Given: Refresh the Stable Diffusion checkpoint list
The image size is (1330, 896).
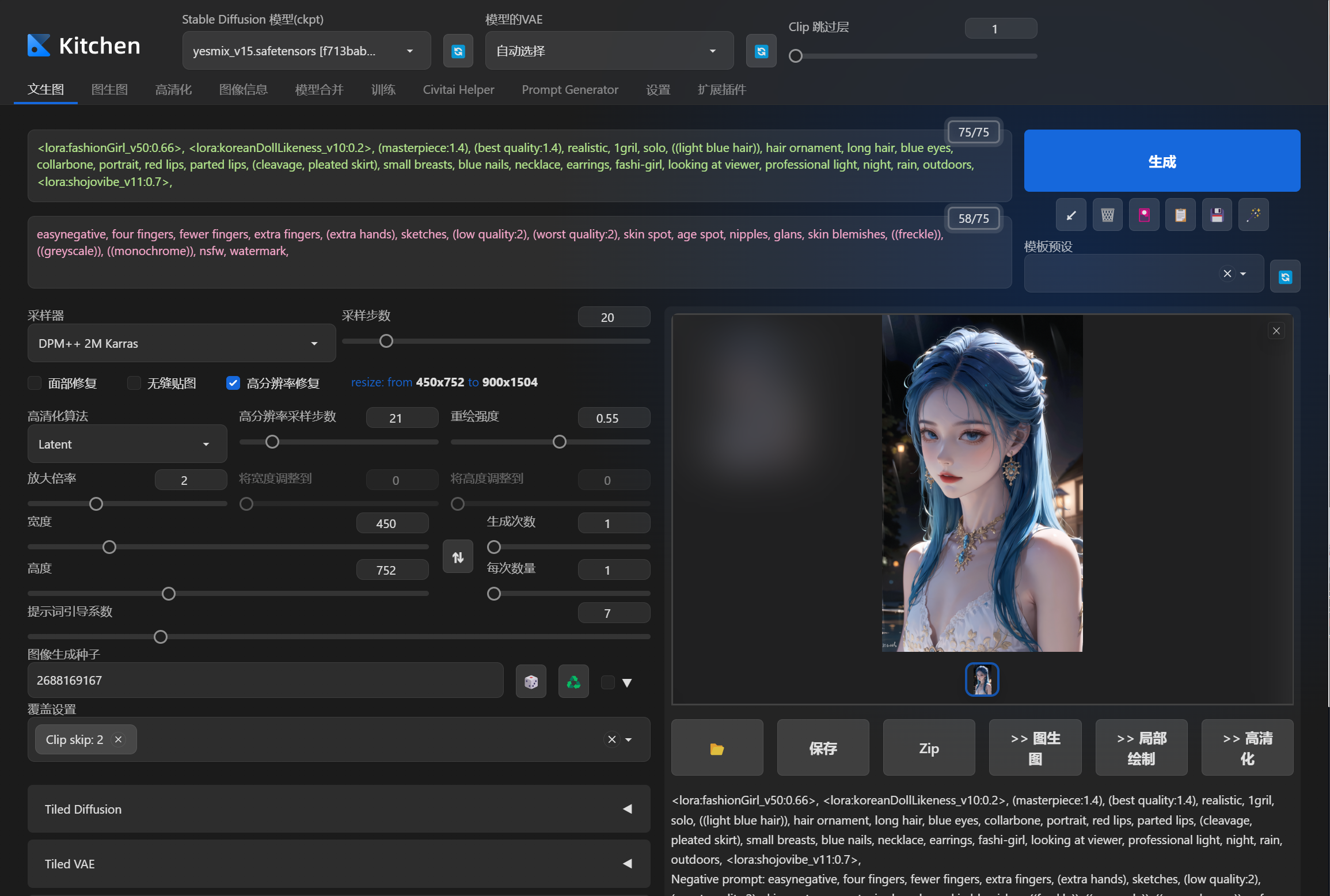Looking at the screenshot, I should point(458,51).
